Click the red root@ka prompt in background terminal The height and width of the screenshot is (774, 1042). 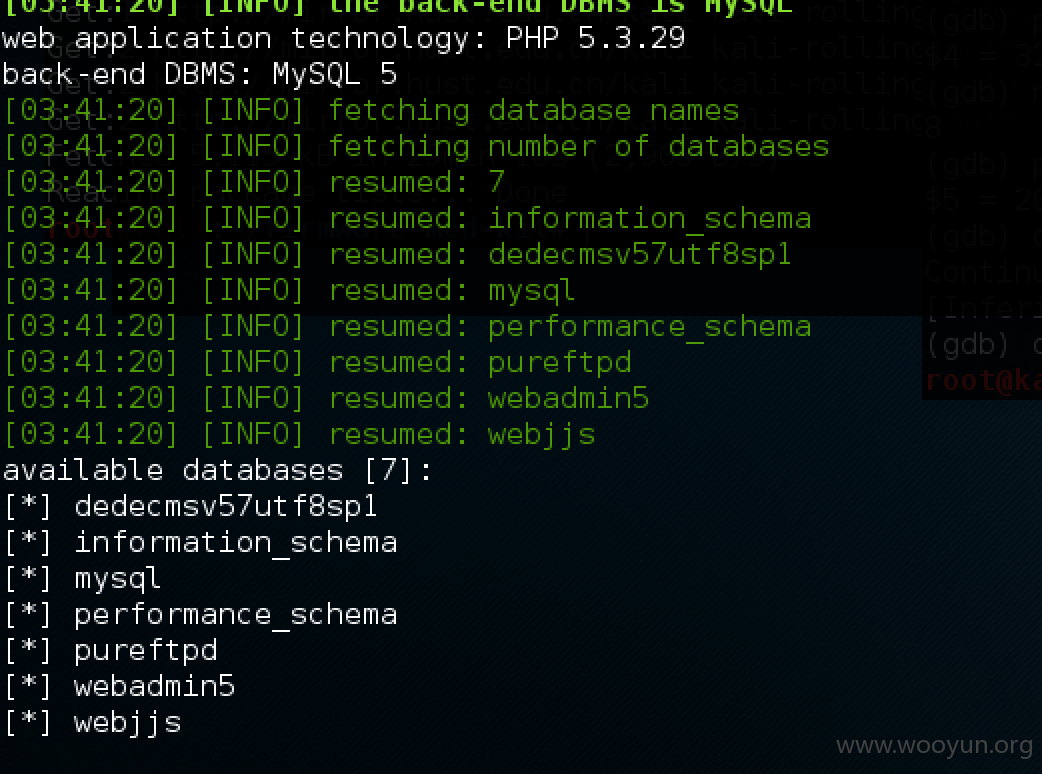point(984,381)
